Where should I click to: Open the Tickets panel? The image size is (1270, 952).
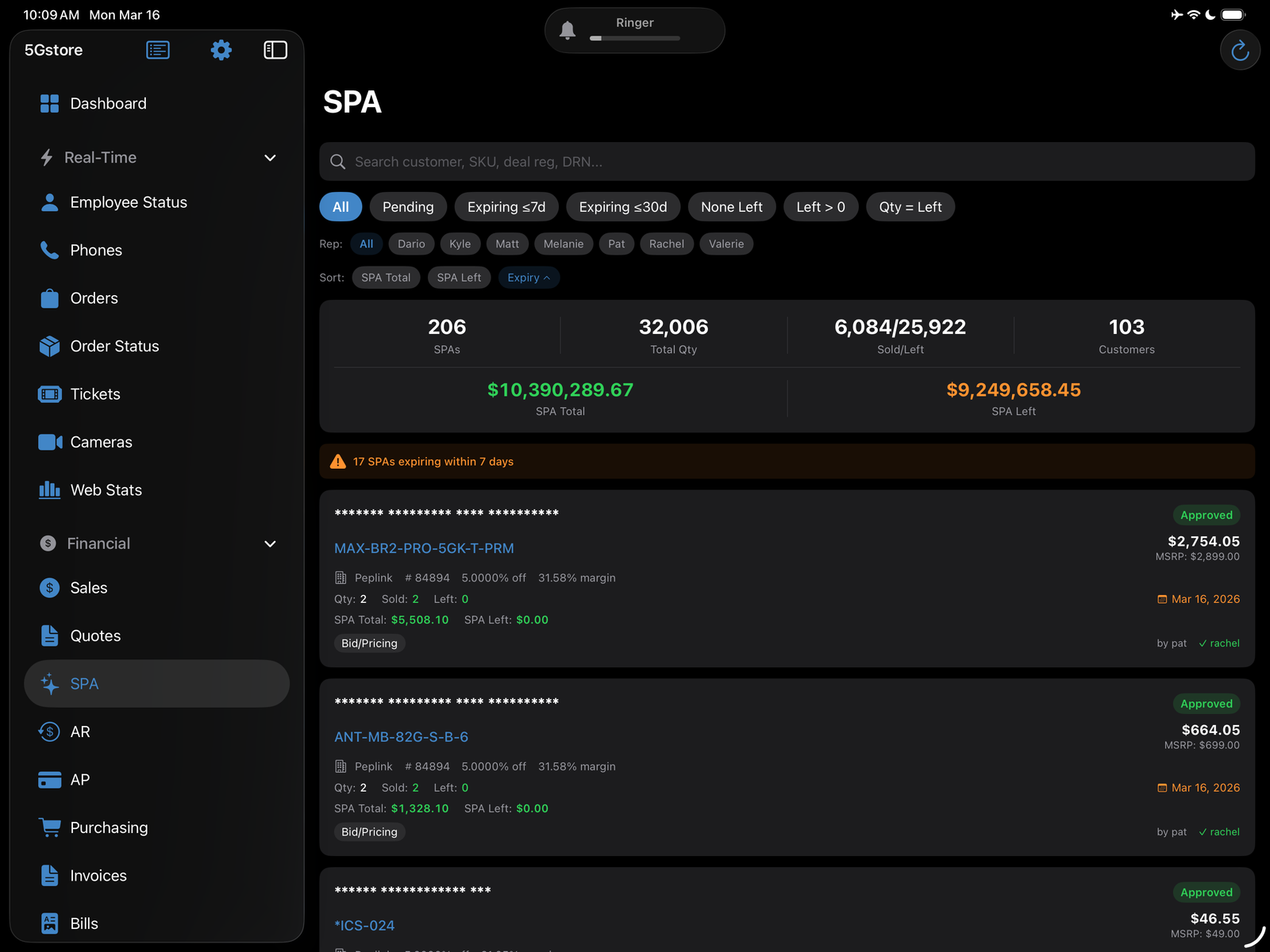coord(95,393)
